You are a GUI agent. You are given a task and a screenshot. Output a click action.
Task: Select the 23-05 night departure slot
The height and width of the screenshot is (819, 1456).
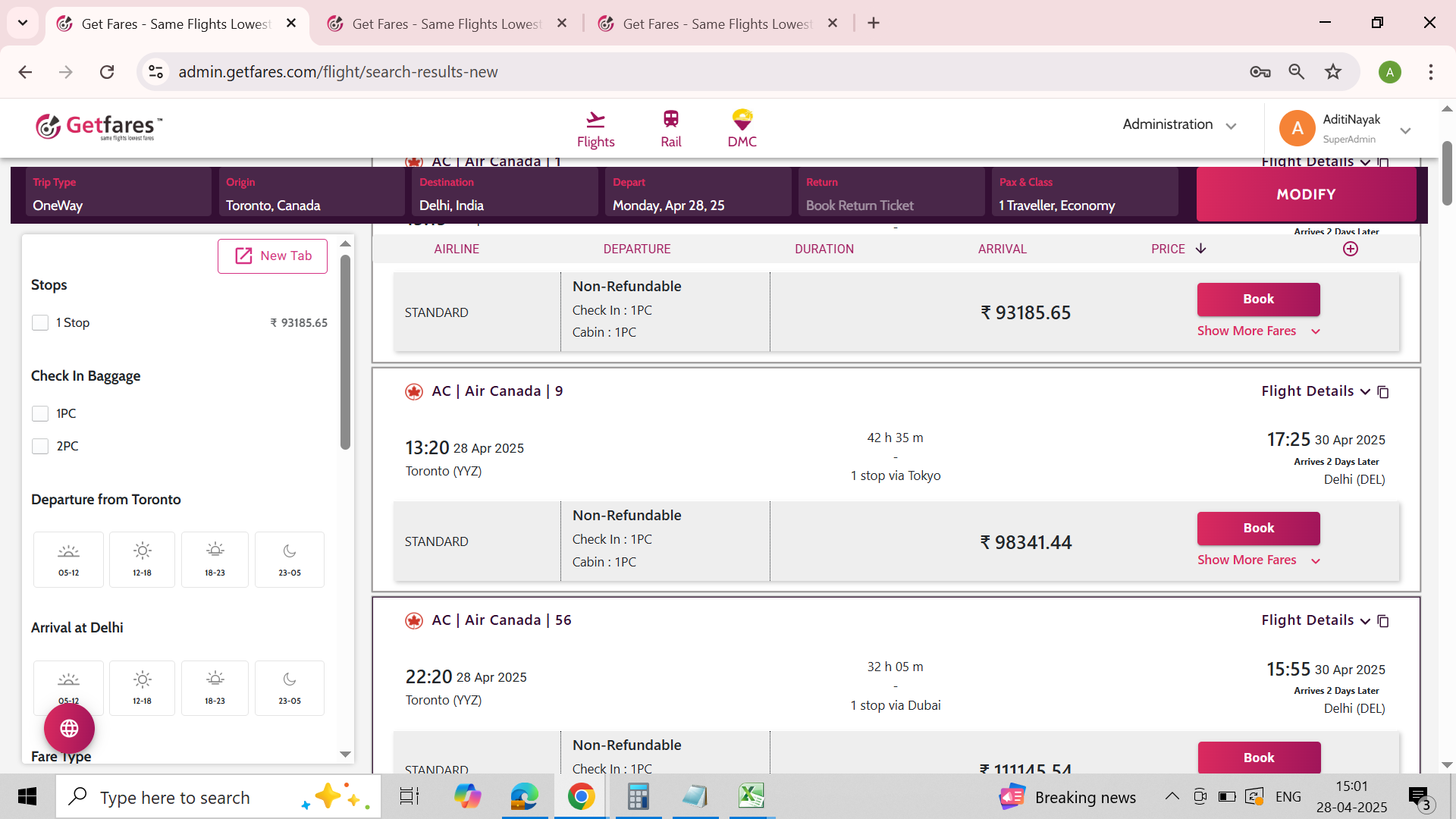(x=290, y=560)
